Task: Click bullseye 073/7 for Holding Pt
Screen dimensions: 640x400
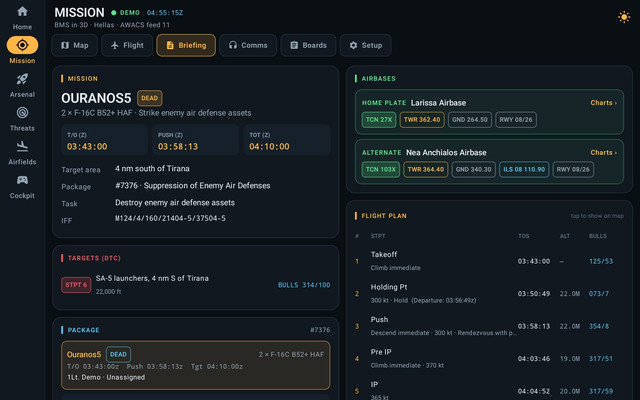Action: pos(599,293)
